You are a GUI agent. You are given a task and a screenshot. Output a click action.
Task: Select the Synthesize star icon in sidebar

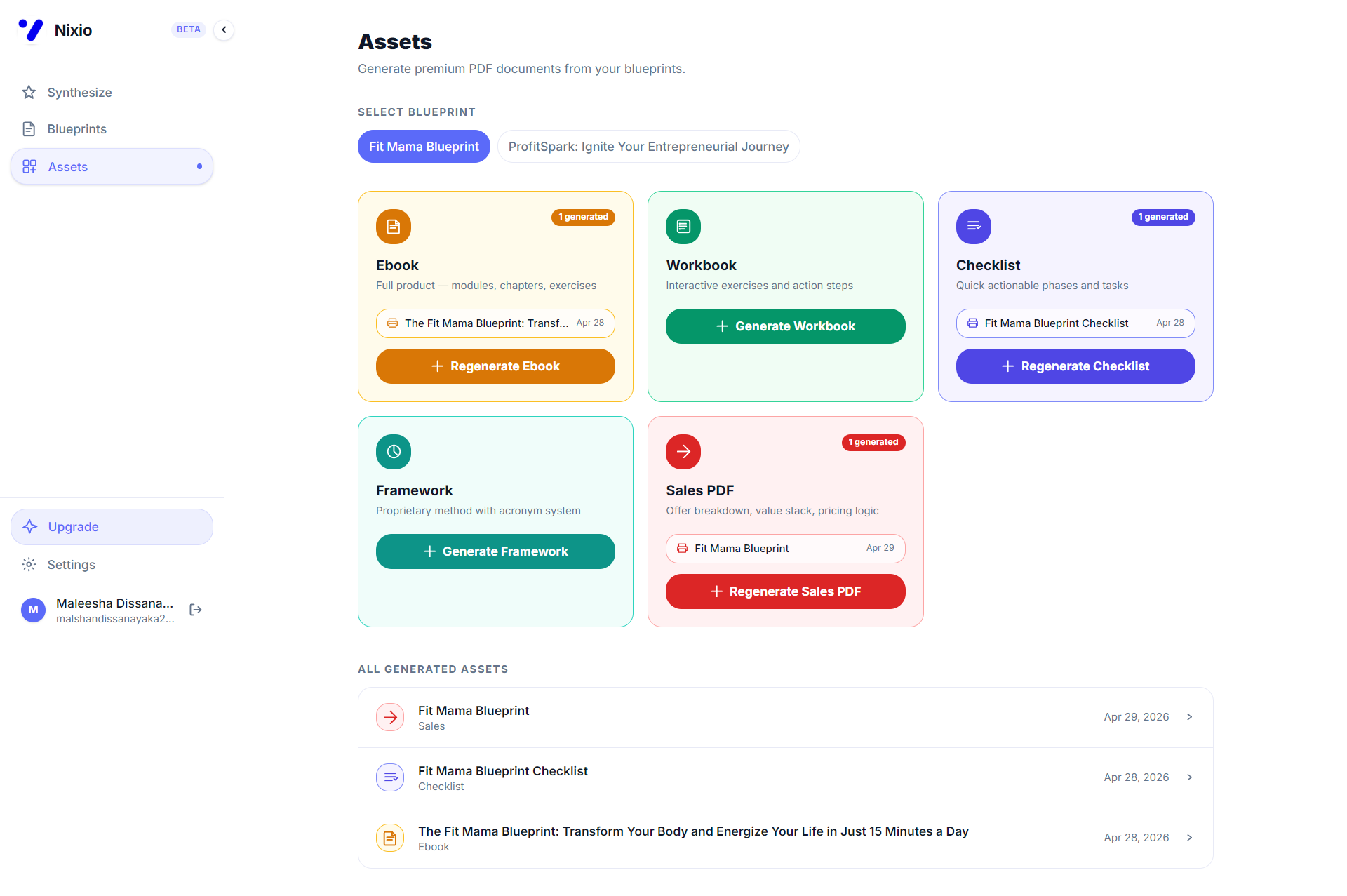[x=29, y=92]
